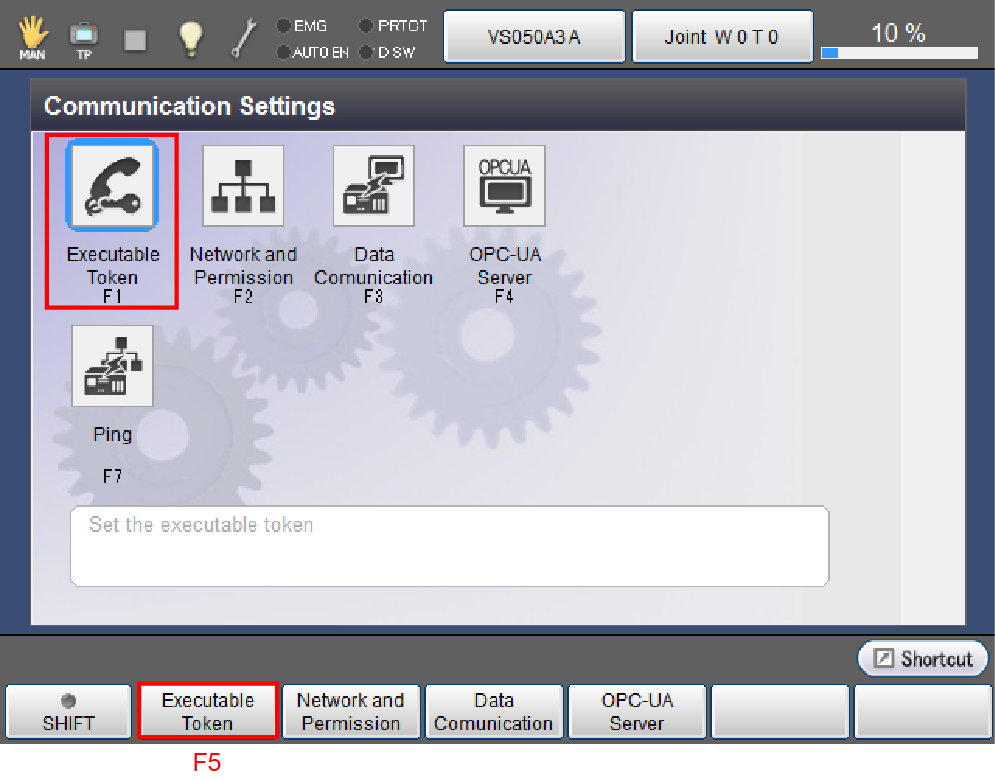Viewport: 995px width, 780px height.
Task: Open the Executable Token settings icon
Action: pos(111,186)
